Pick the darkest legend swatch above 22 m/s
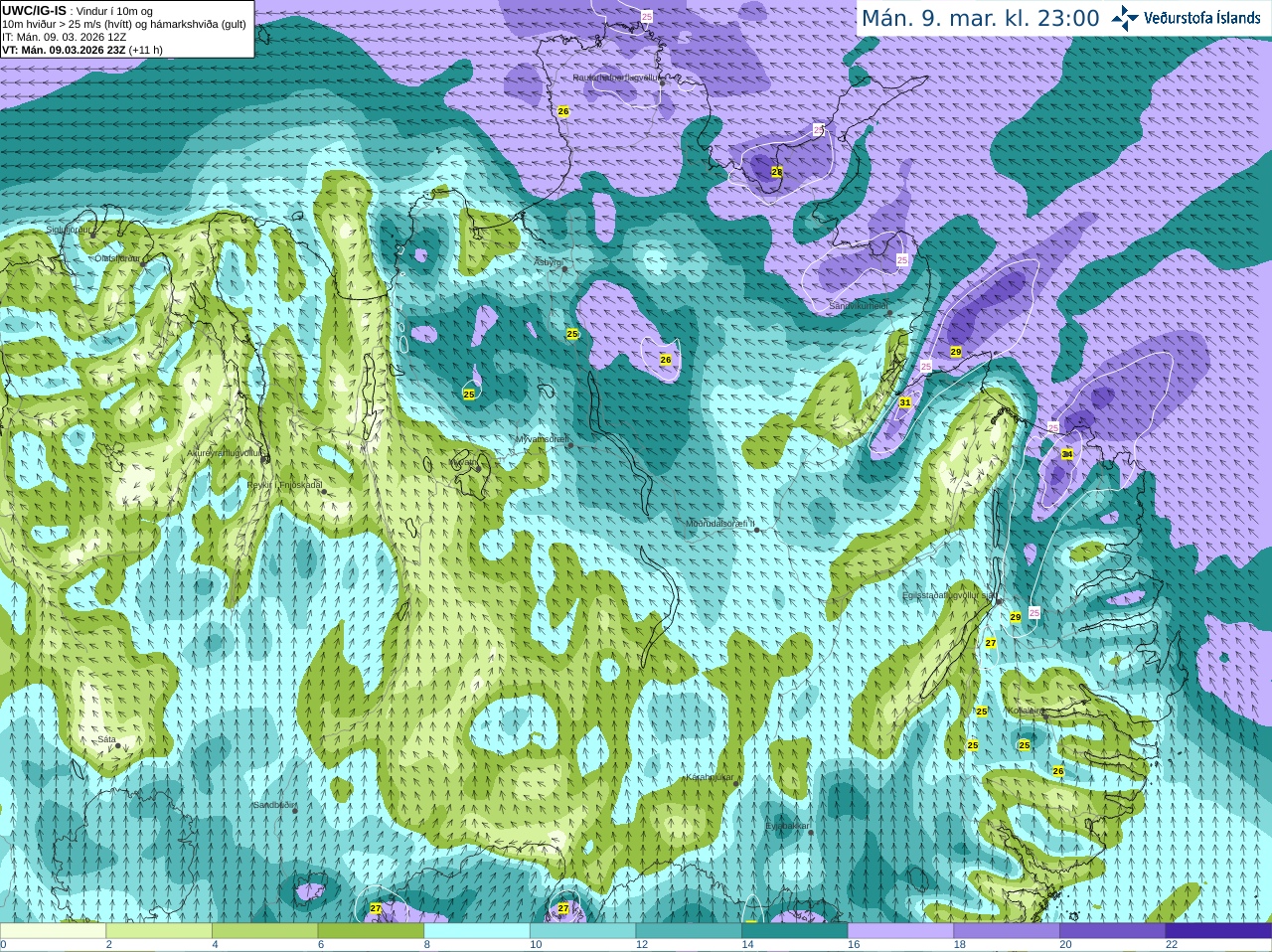 1218,930
